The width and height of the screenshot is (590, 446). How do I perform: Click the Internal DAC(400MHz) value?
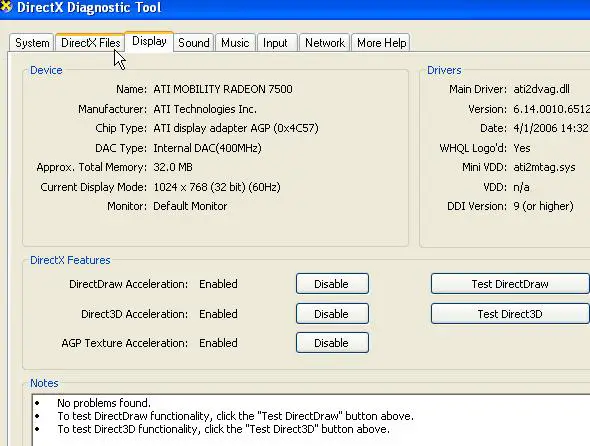coord(207,148)
